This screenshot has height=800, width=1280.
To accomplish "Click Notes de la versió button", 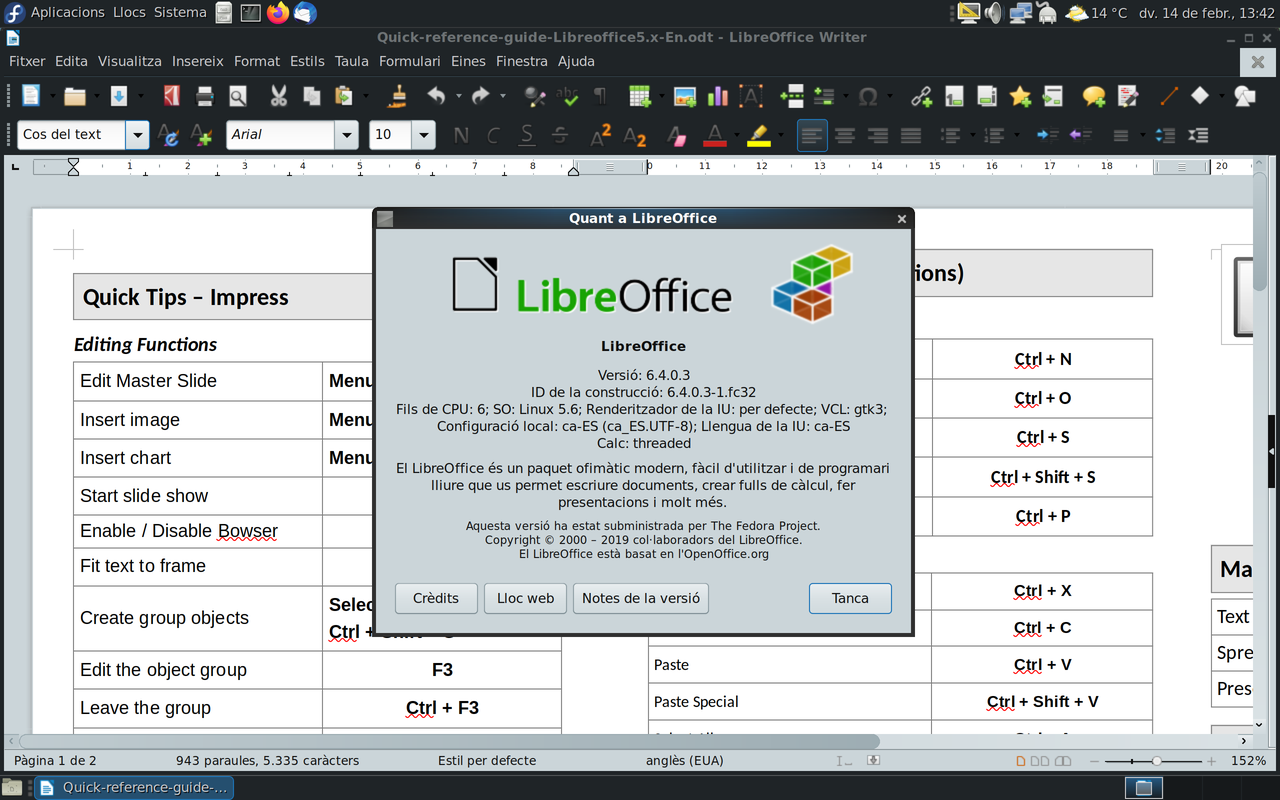I will pos(641,598).
